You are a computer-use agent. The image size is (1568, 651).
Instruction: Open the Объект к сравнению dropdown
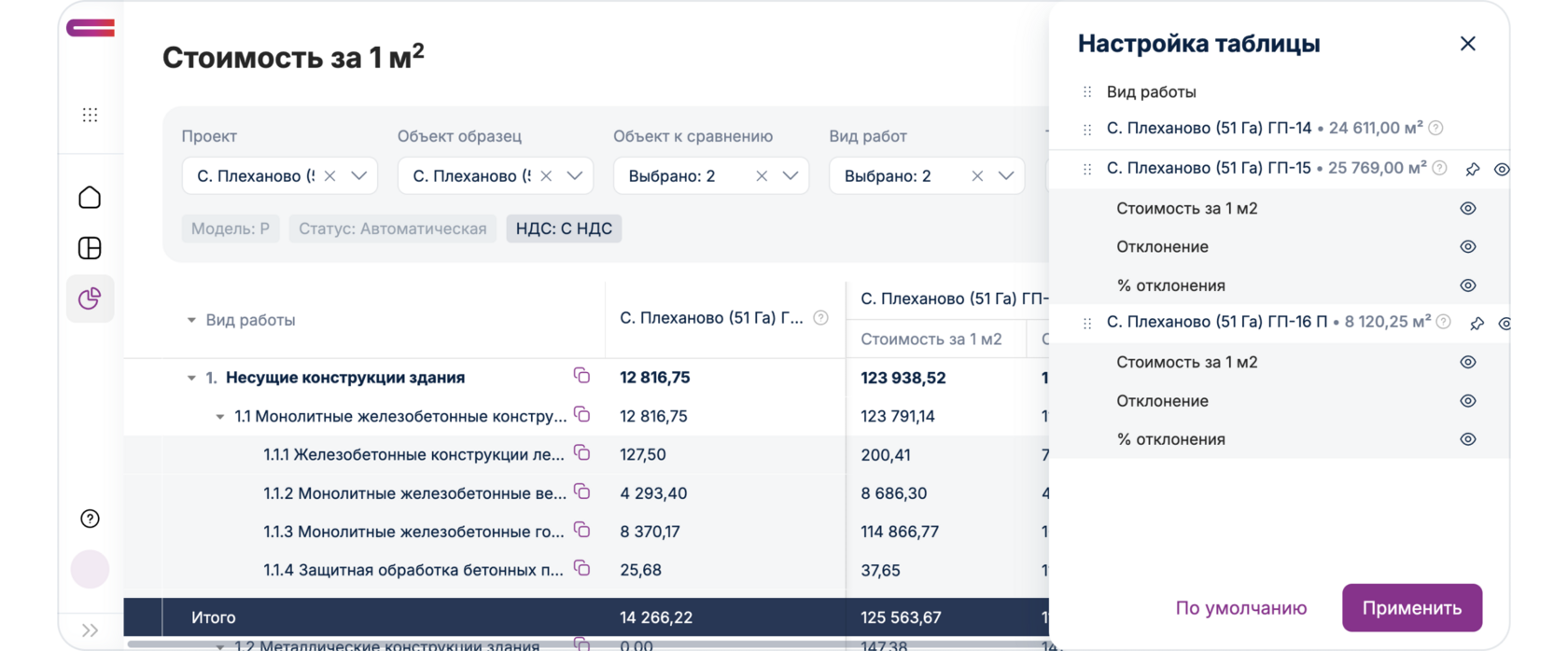point(791,175)
